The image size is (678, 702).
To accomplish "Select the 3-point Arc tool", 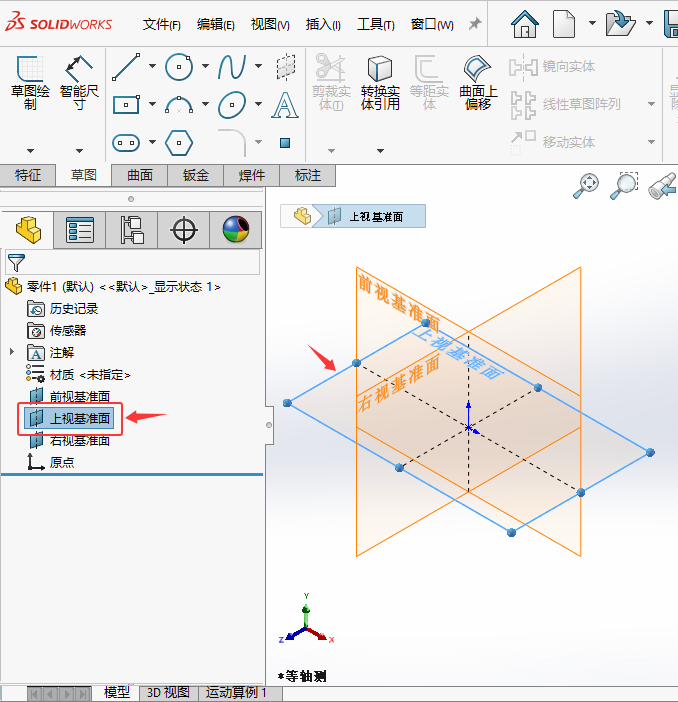I will [x=179, y=105].
